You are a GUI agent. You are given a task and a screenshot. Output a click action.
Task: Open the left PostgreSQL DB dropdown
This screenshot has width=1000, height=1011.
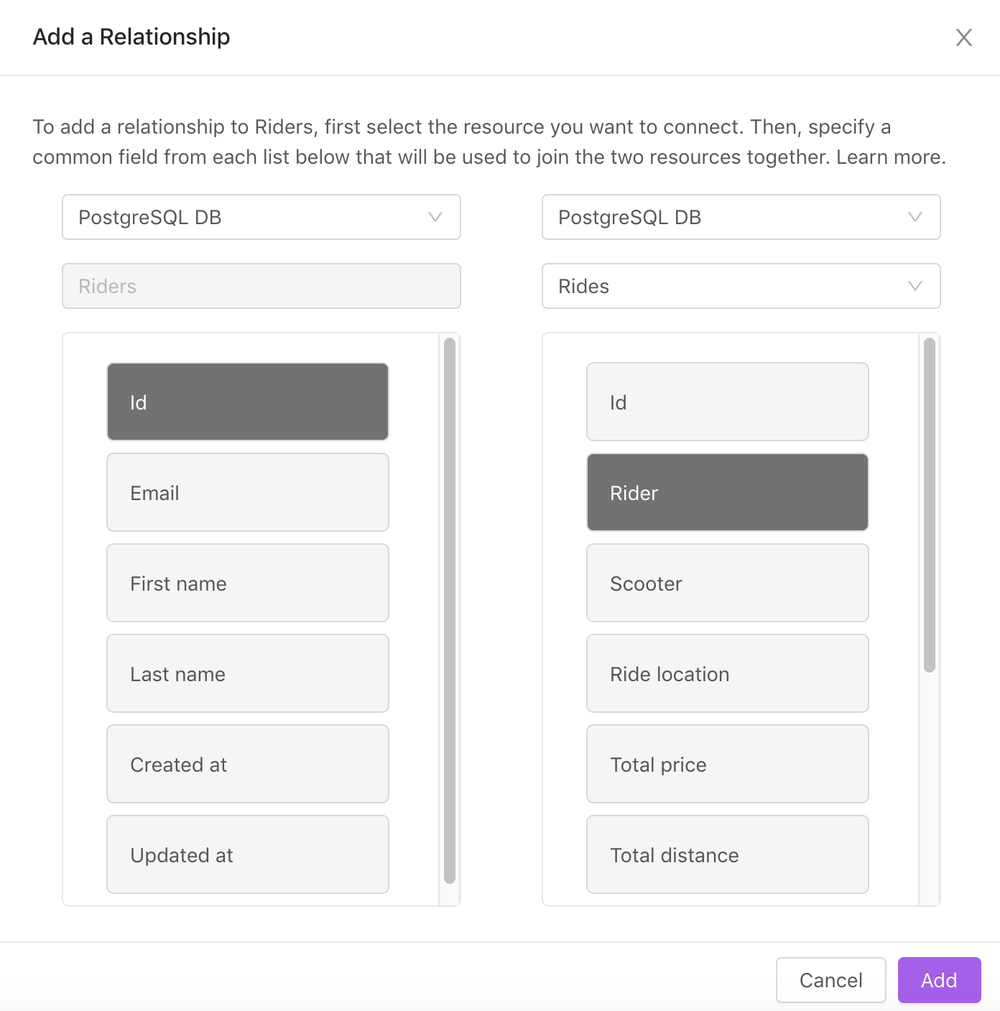[261, 217]
